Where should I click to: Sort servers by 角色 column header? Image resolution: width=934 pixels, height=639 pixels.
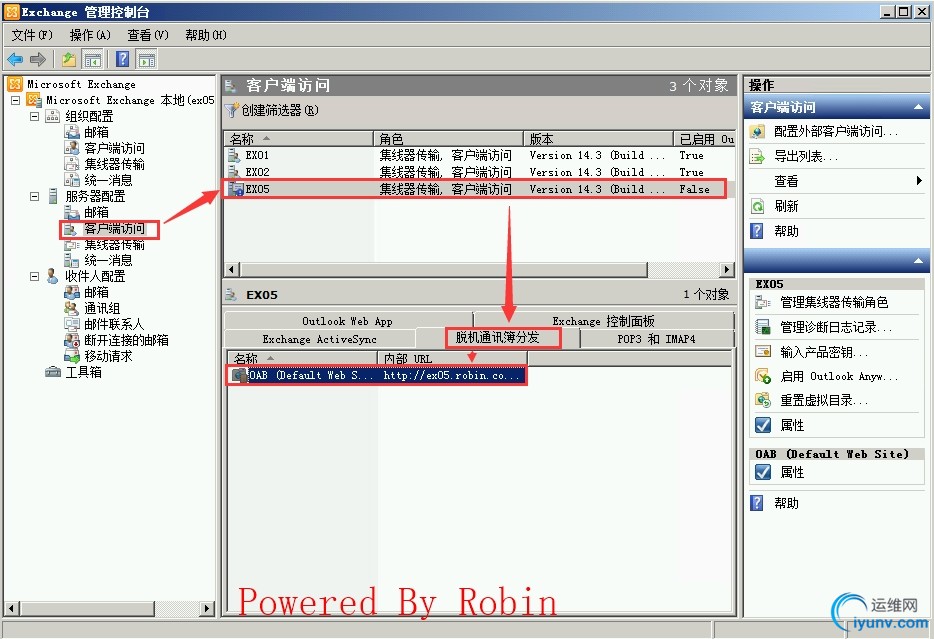(x=449, y=139)
